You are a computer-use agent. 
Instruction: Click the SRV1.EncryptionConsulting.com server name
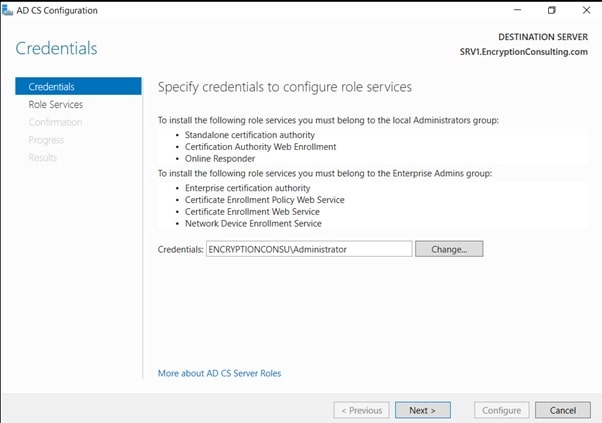point(523,52)
